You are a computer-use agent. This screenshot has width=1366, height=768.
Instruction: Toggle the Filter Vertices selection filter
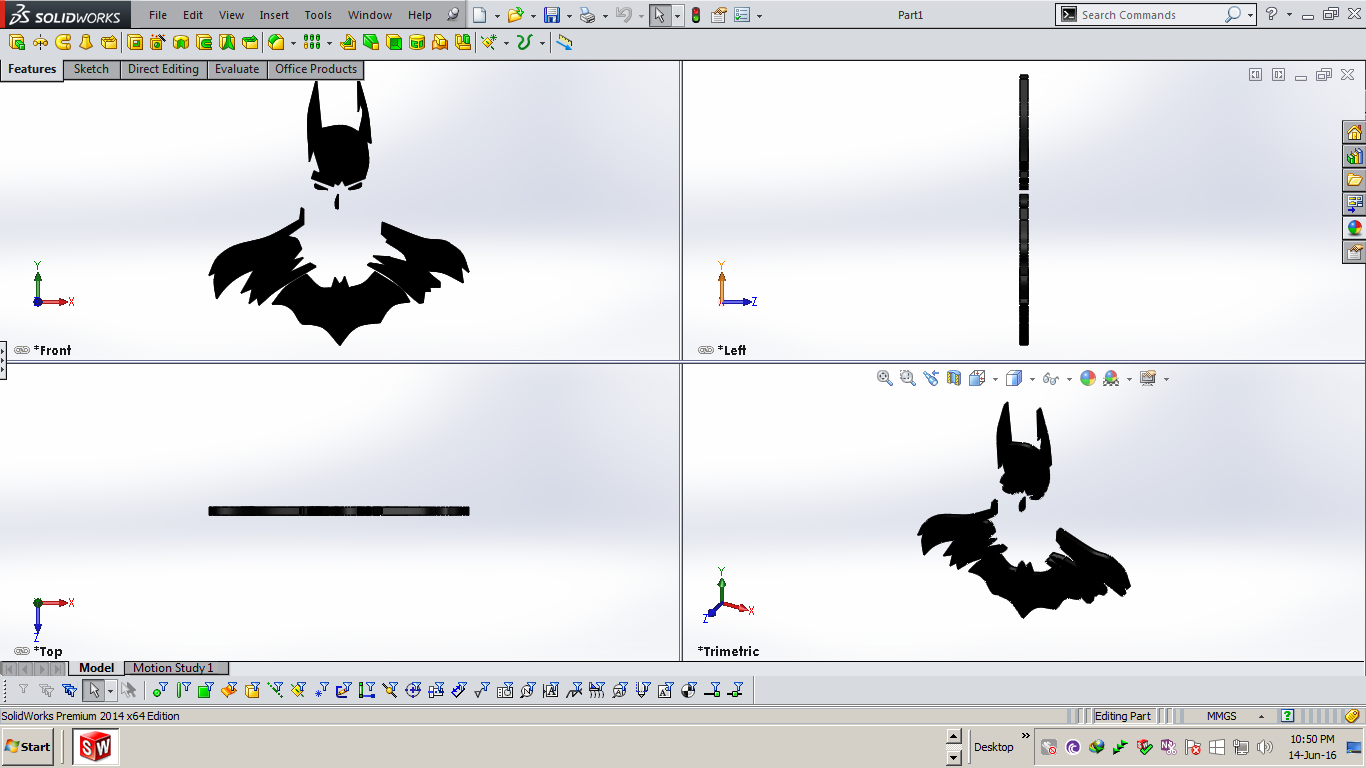[x=161, y=690]
